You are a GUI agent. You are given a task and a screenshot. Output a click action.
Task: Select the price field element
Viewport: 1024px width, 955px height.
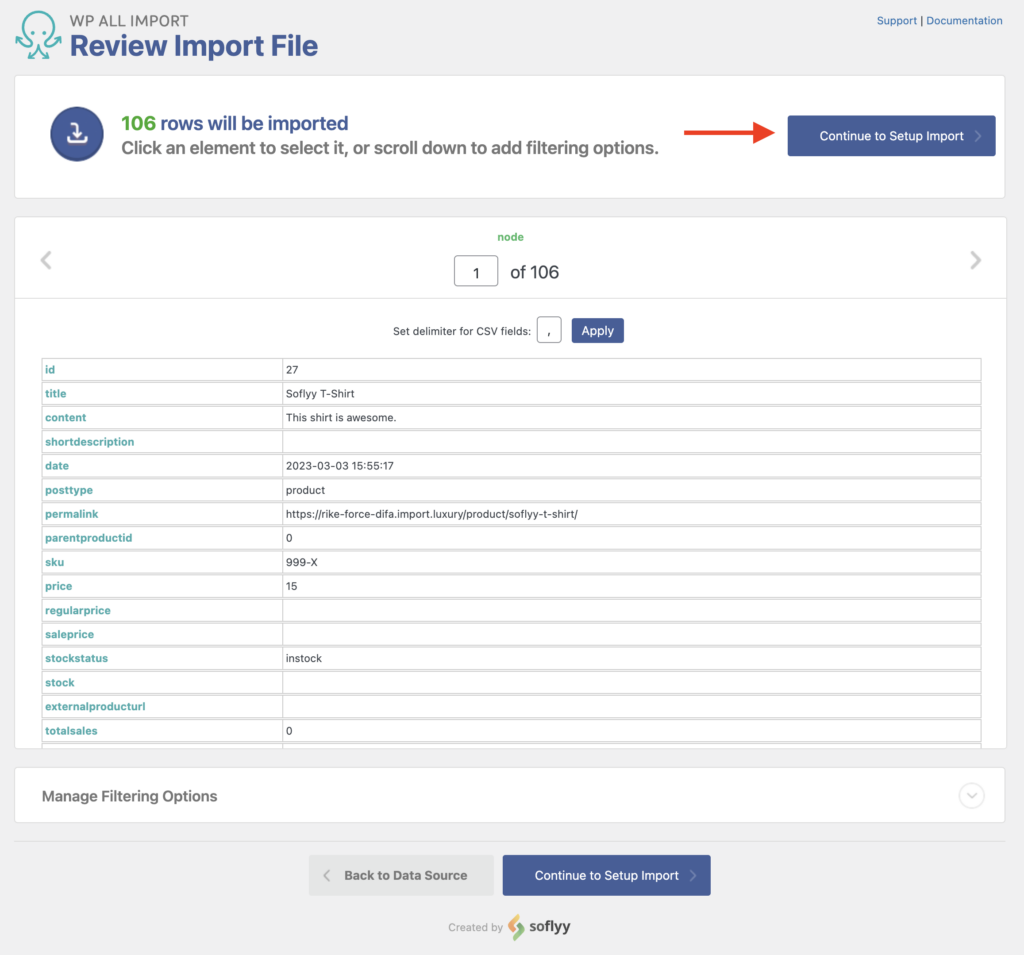pyautogui.click(x=57, y=586)
